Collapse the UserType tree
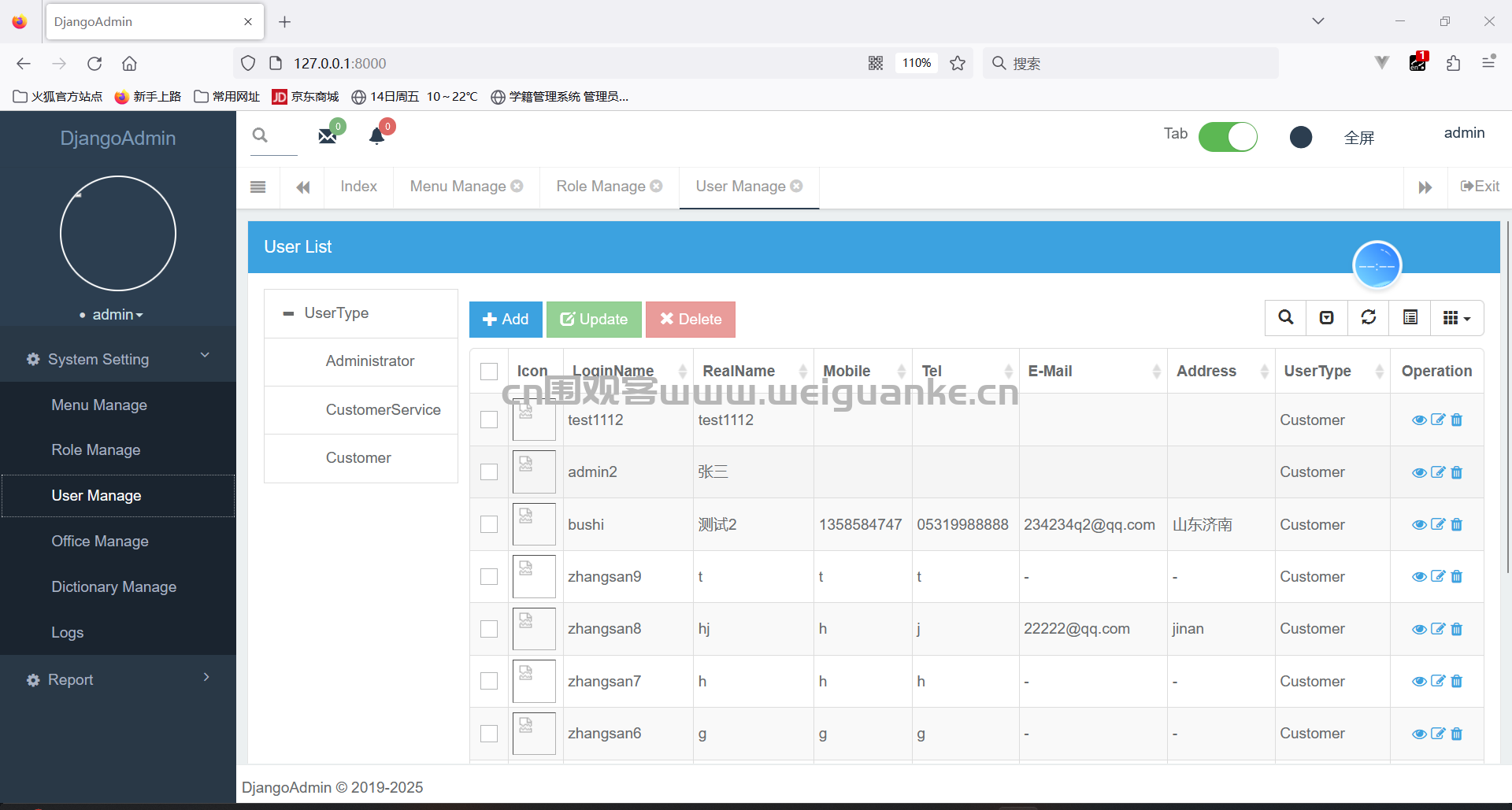The height and width of the screenshot is (810, 1512). (x=288, y=313)
